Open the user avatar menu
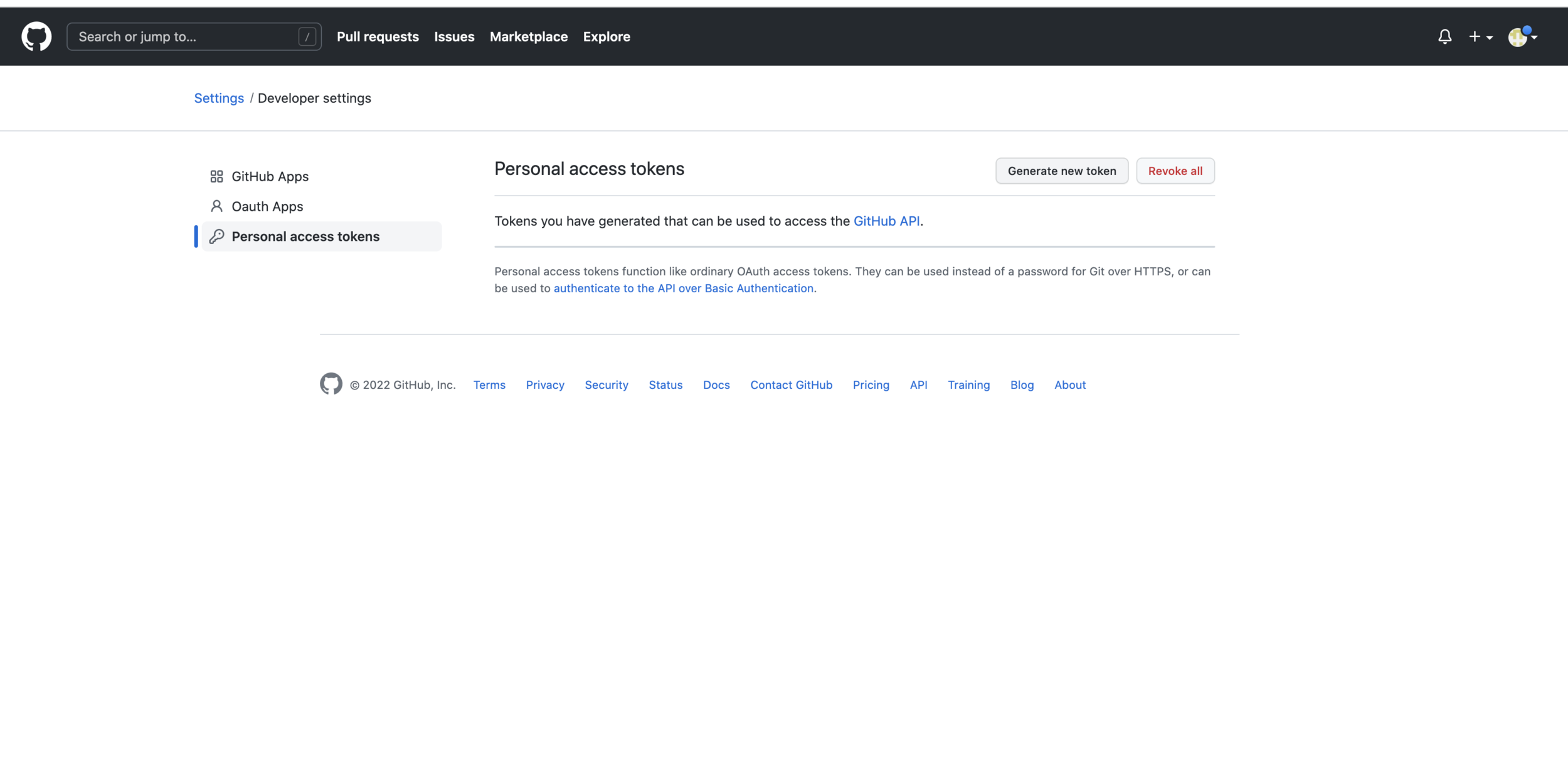The height and width of the screenshot is (774, 1568). (x=1522, y=37)
